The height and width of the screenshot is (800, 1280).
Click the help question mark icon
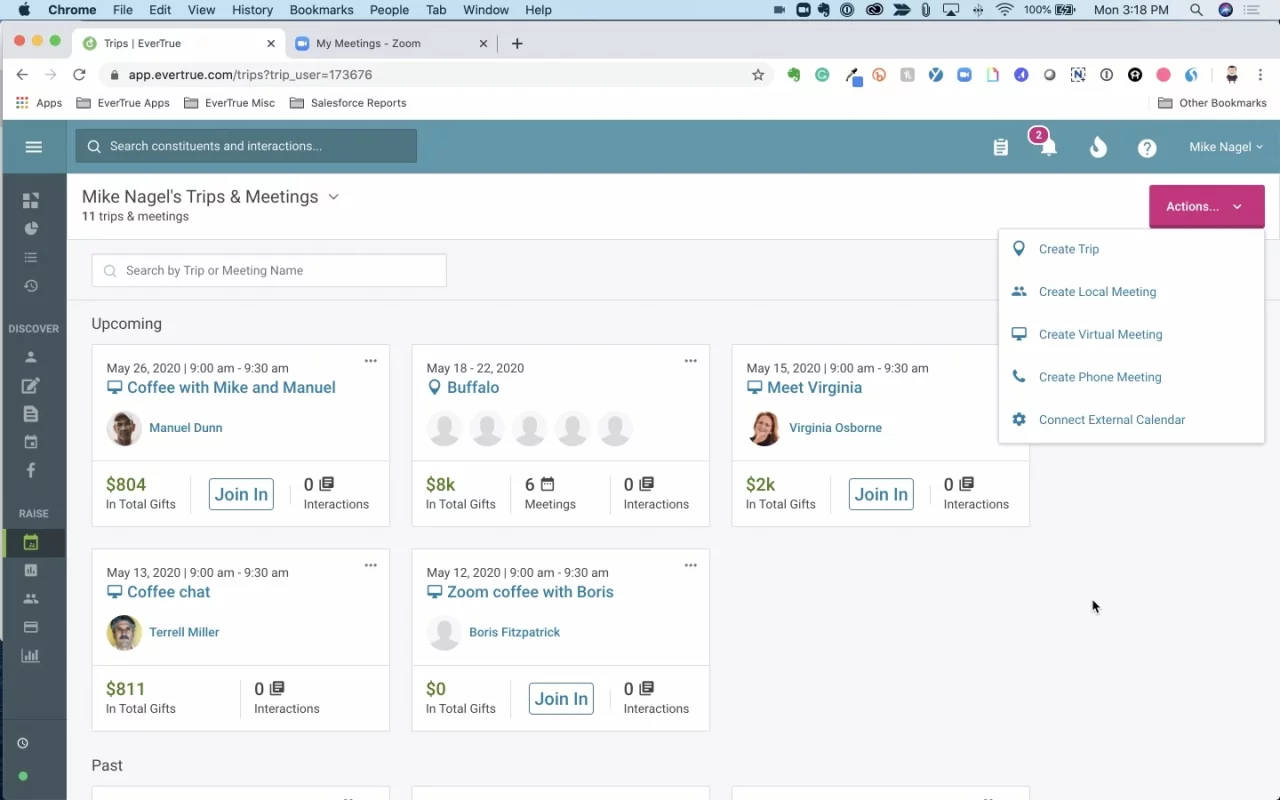tap(1146, 147)
